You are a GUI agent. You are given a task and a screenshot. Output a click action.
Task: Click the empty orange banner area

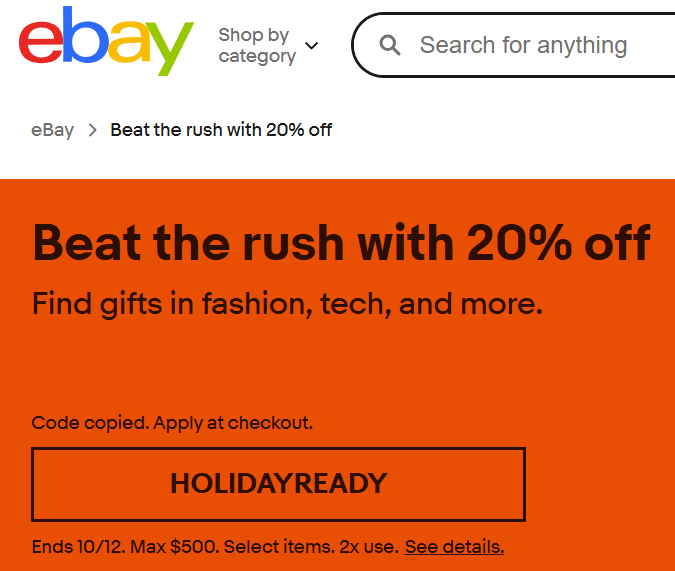[x=600, y=400]
